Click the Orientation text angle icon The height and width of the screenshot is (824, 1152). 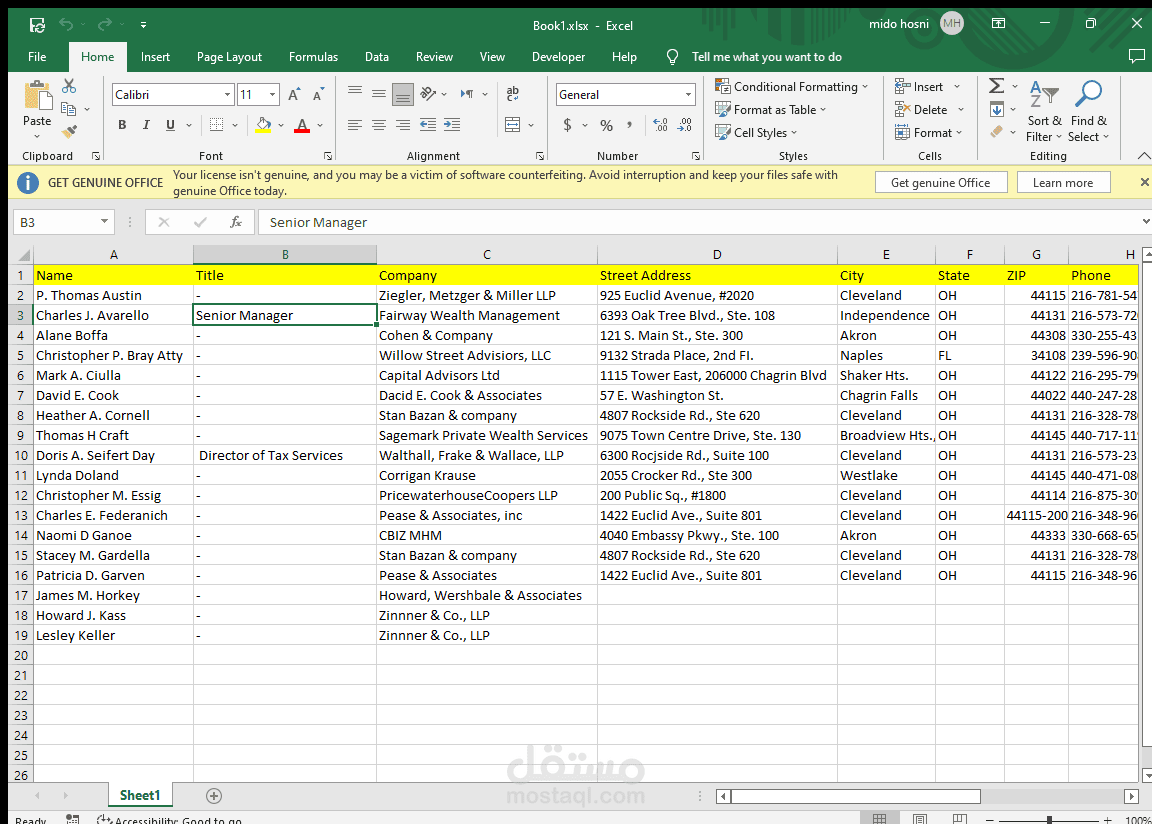point(428,94)
